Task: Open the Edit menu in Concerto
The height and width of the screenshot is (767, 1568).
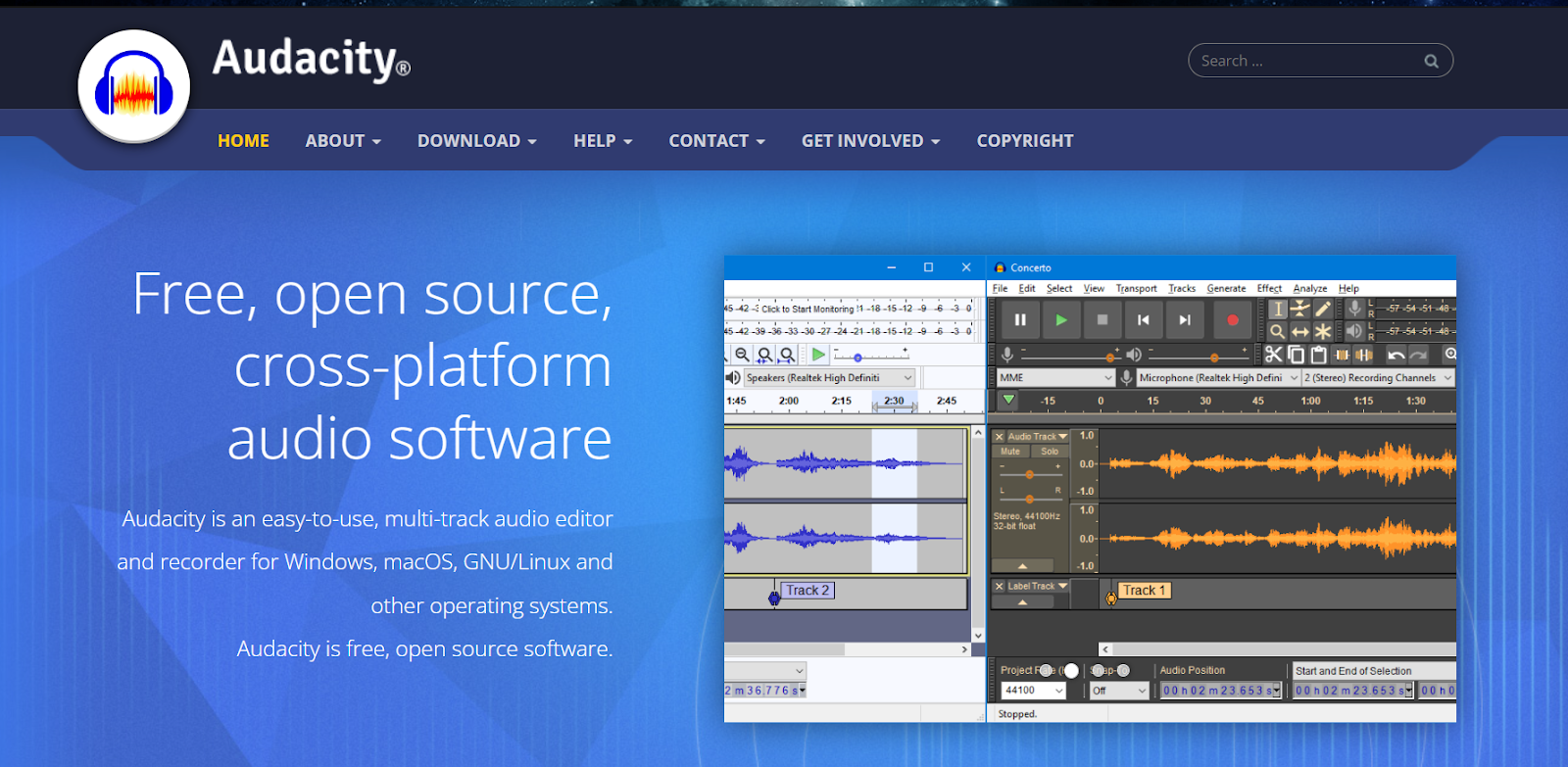Action: [1027, 288]
